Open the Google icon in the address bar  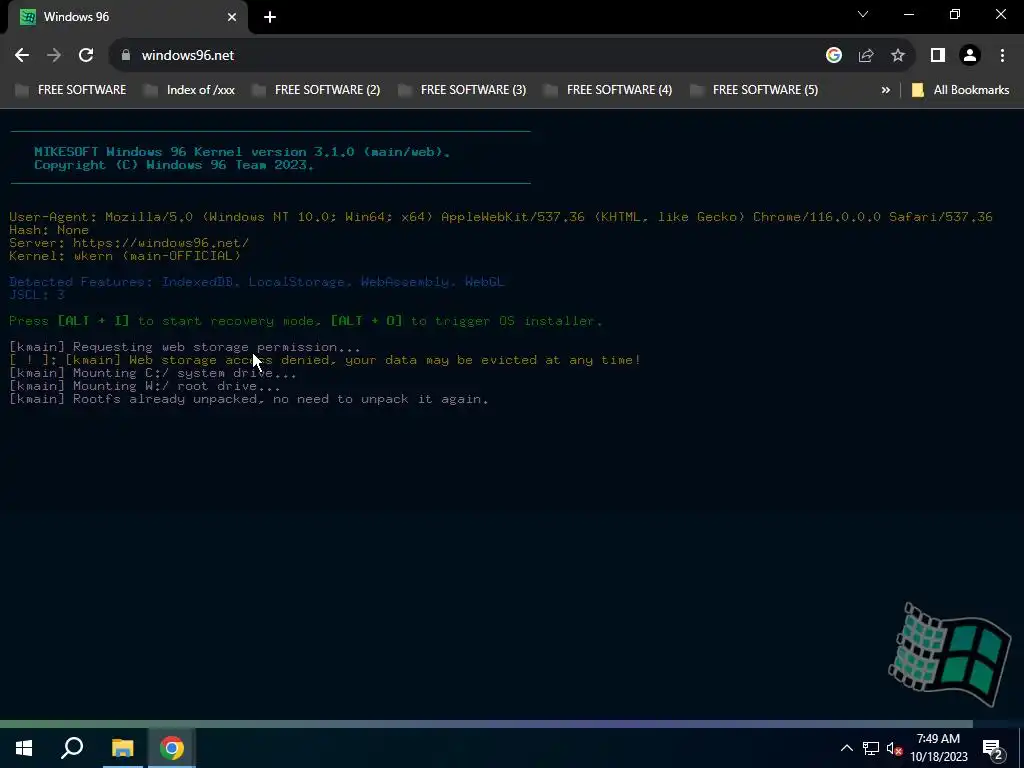833,56
